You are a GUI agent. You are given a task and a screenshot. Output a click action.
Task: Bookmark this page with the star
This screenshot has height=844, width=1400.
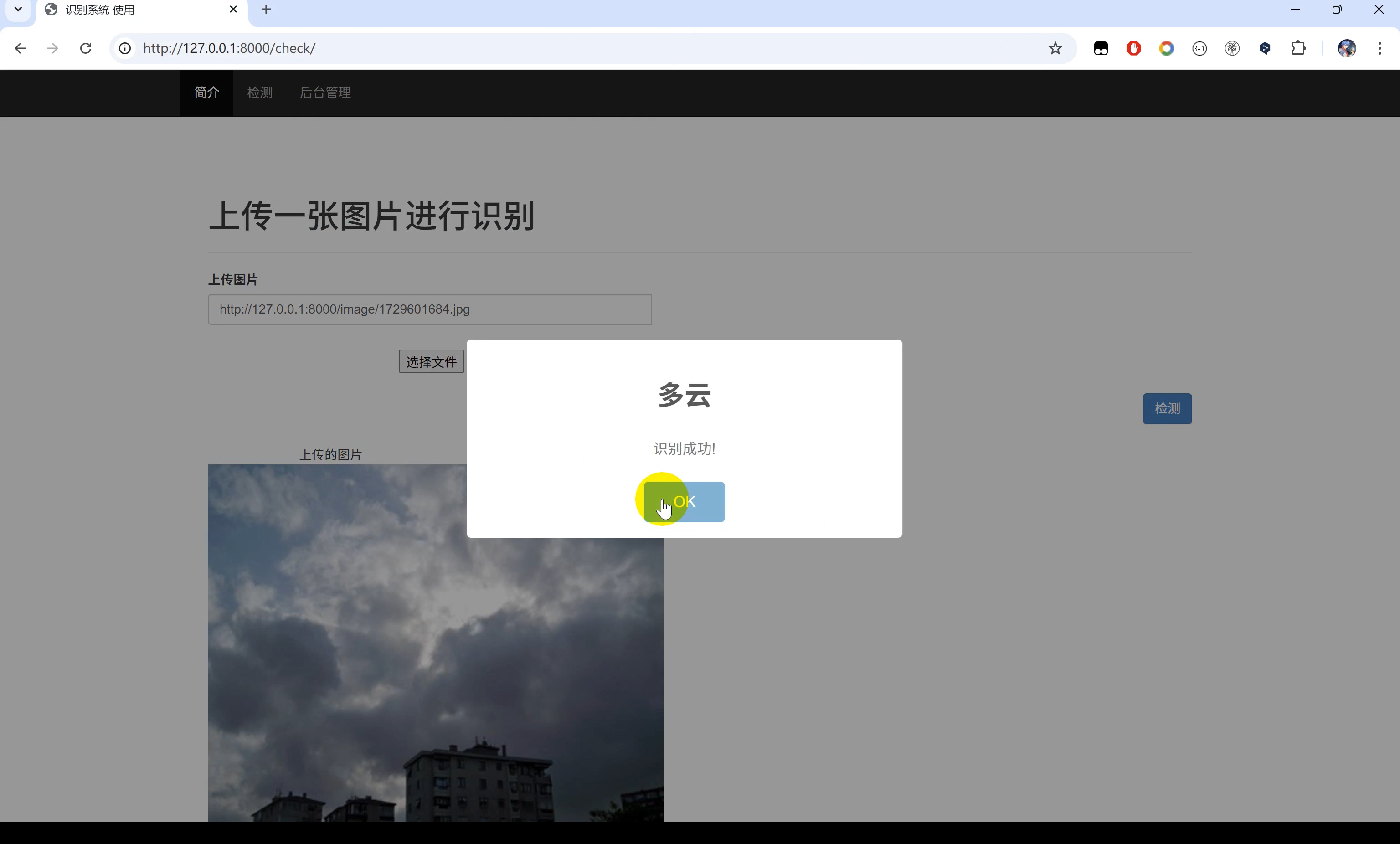pyautogui.click(x=1055, y=48)
